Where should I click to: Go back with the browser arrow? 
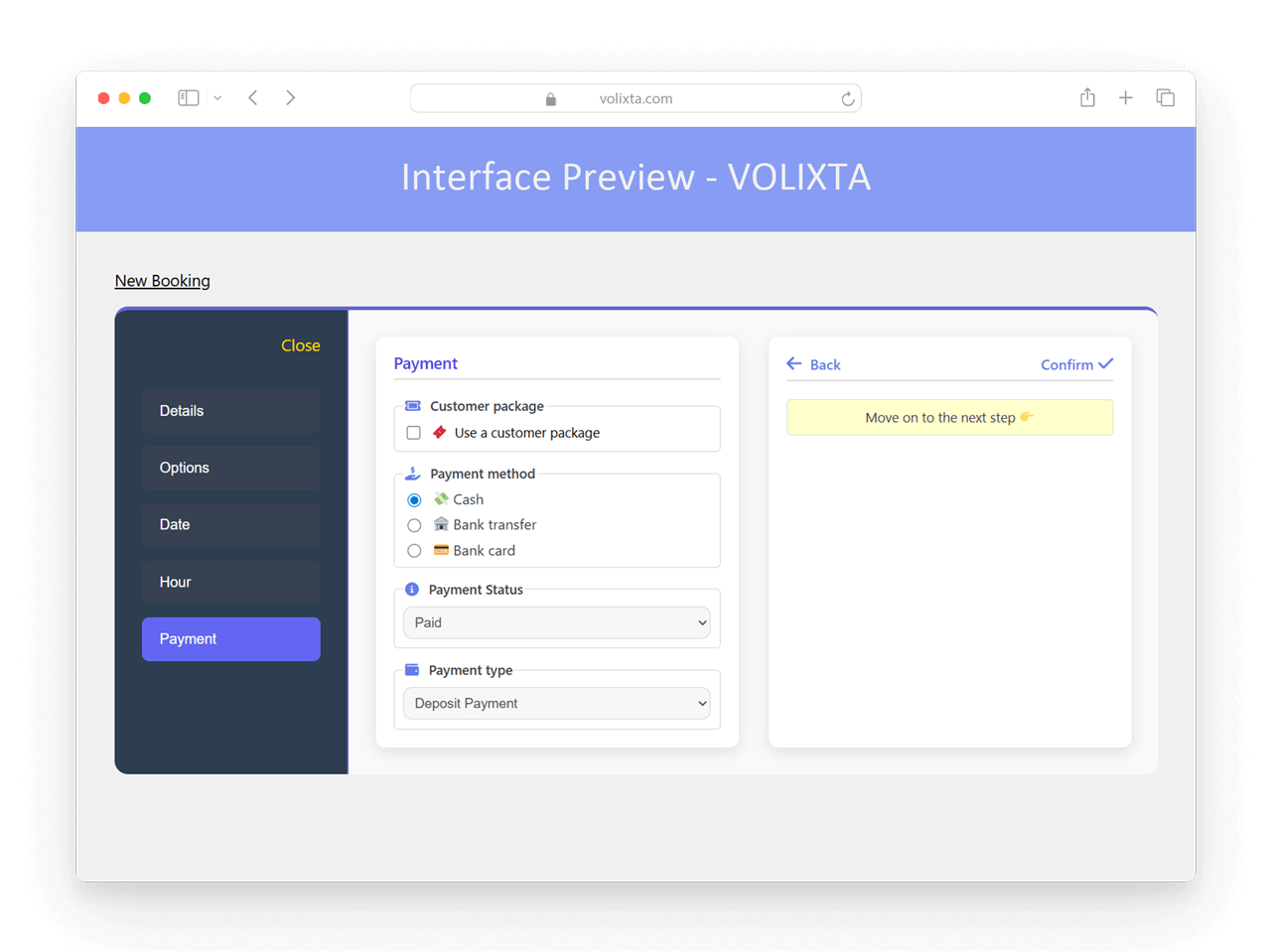pos(253,97)
